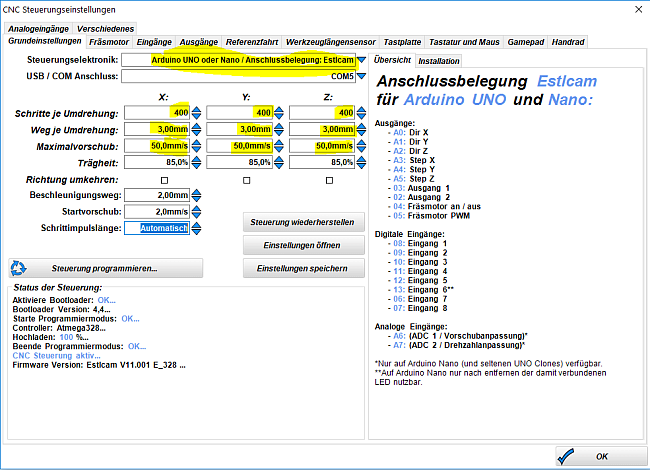Viewport: 650px width, 470px height.
Task: Select the Referenzfahrt tab
Action: pos(250,42)
